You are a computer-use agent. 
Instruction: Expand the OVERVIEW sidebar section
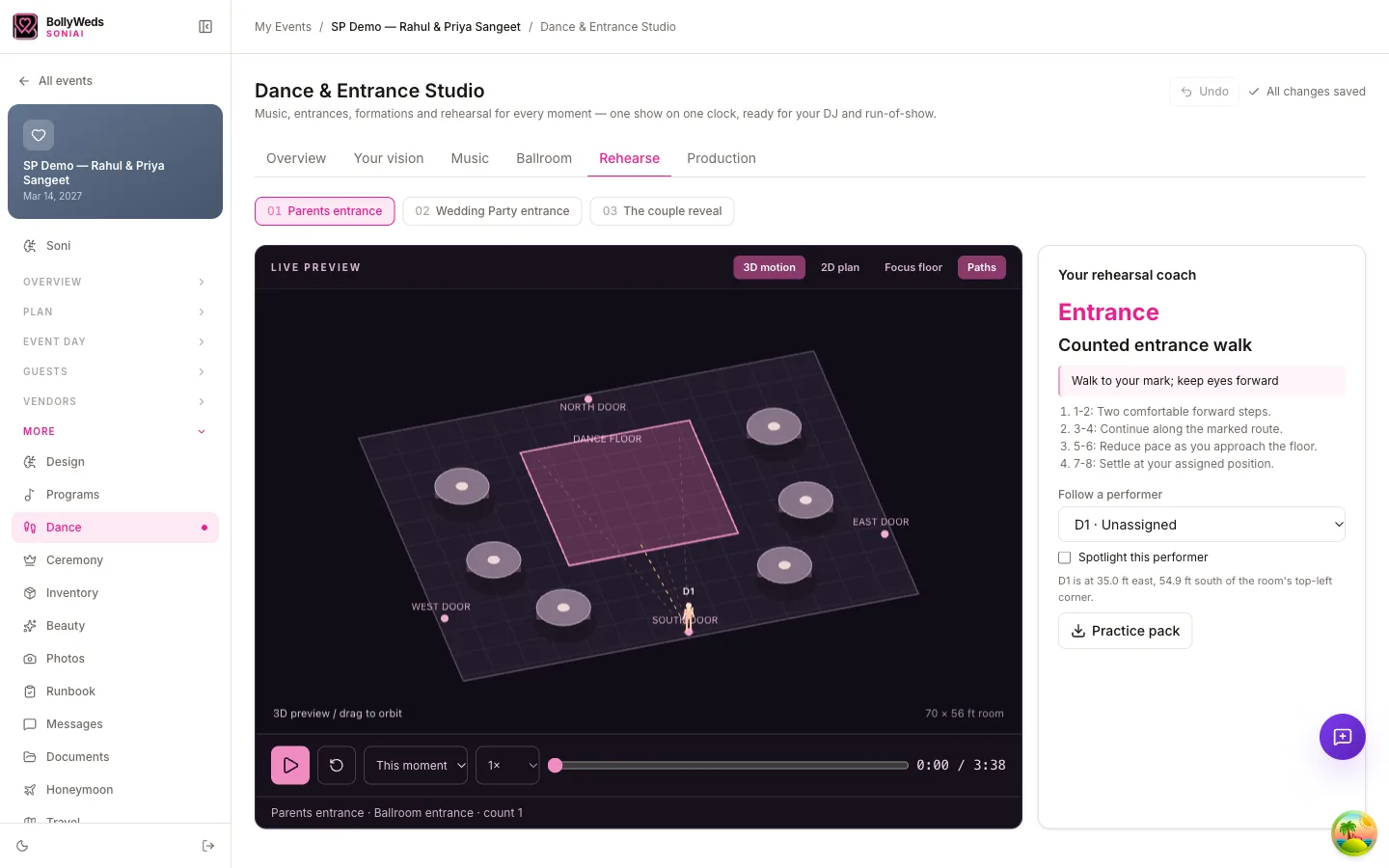click(115, 282)
